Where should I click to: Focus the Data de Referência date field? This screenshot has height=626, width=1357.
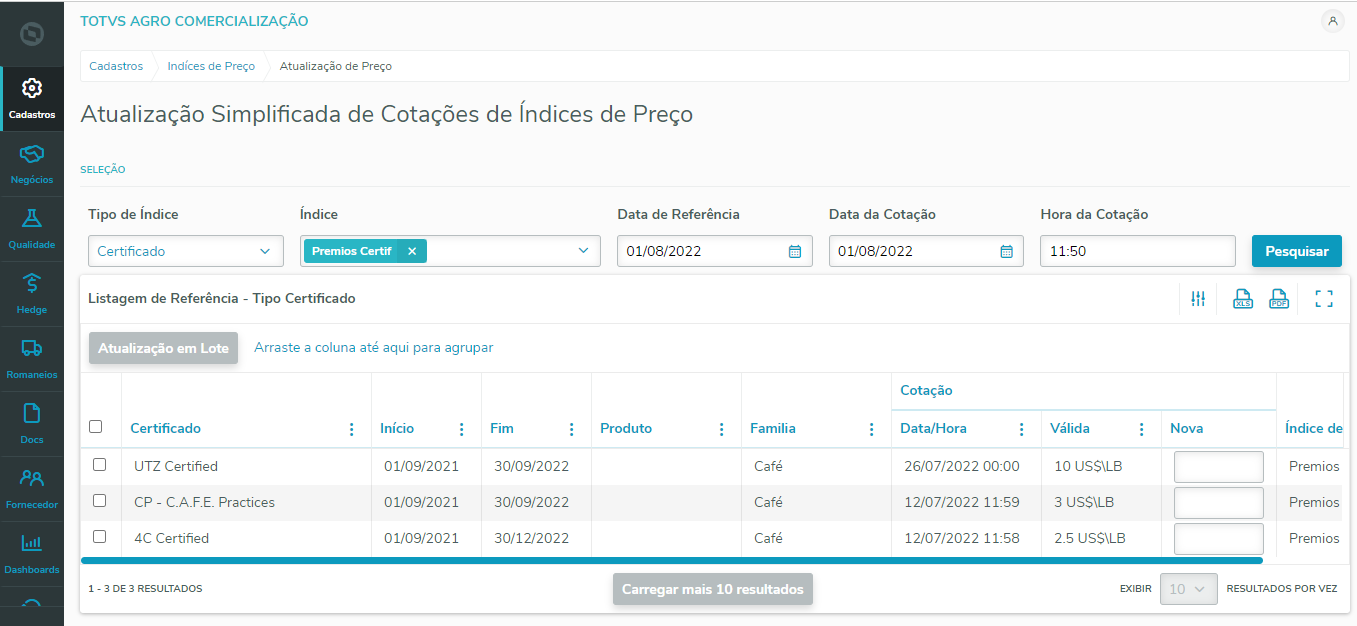(715, 251)
